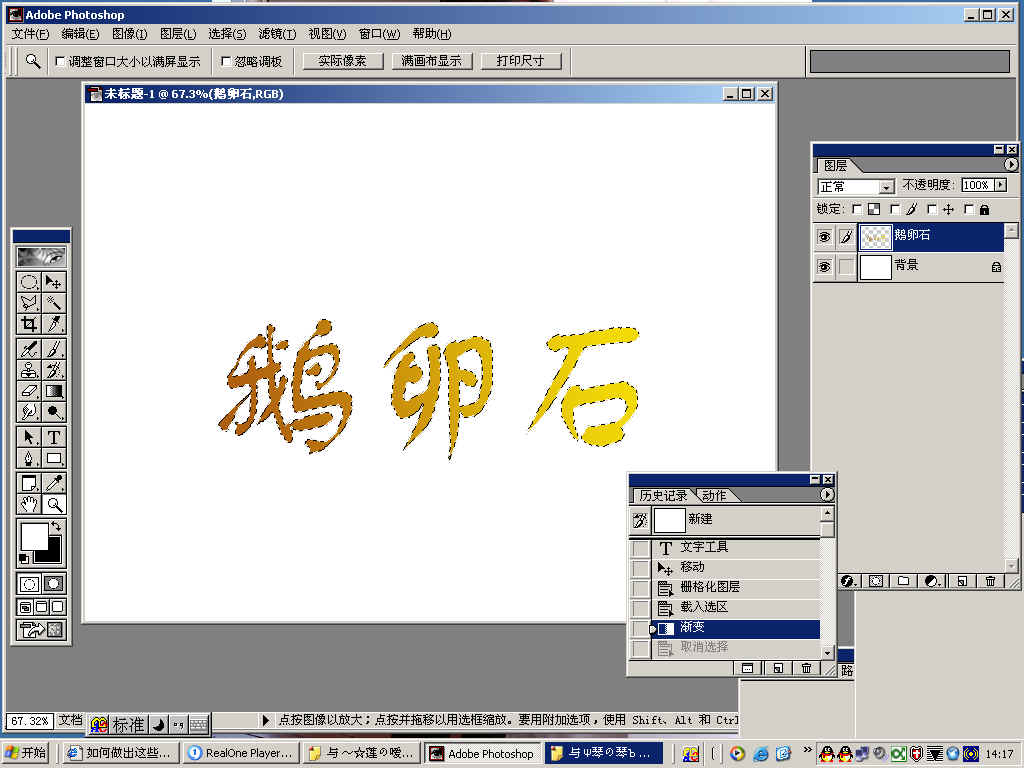Screen dimensions: 1024x768
Task: Select the Hand tool
Action: [x=29, y=504]
